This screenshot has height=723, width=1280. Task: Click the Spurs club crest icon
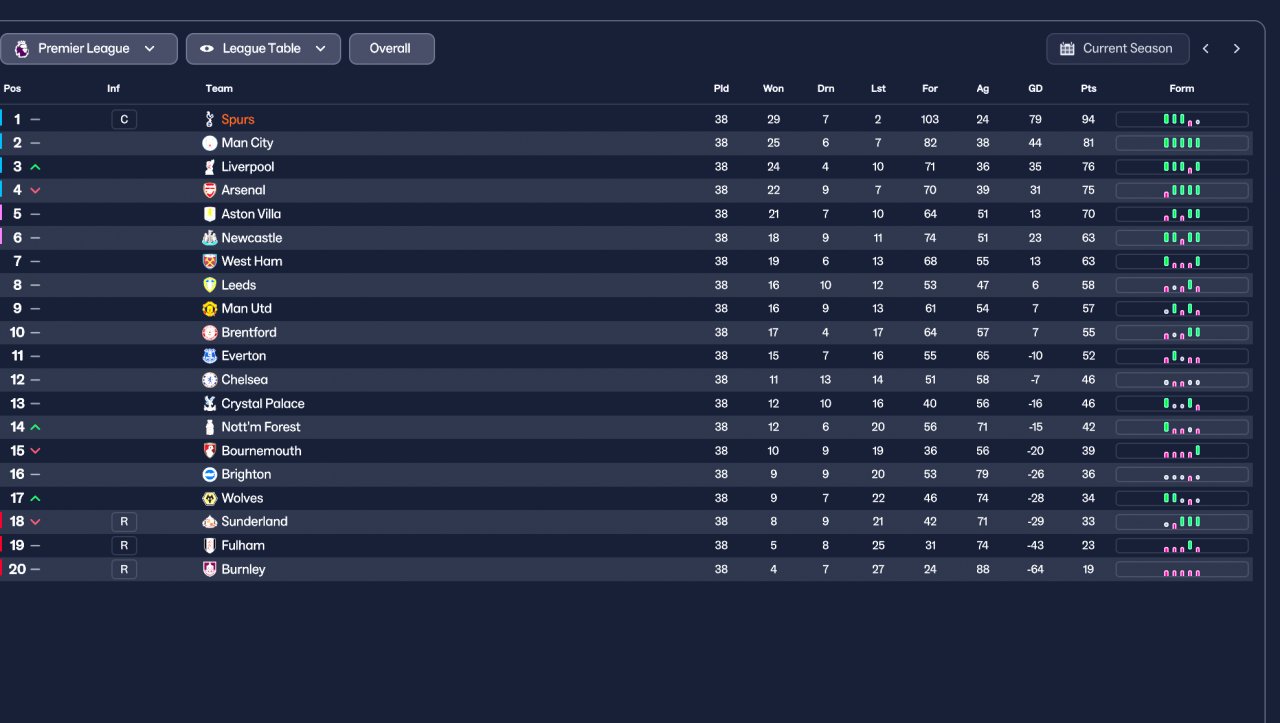coord(209,119)
